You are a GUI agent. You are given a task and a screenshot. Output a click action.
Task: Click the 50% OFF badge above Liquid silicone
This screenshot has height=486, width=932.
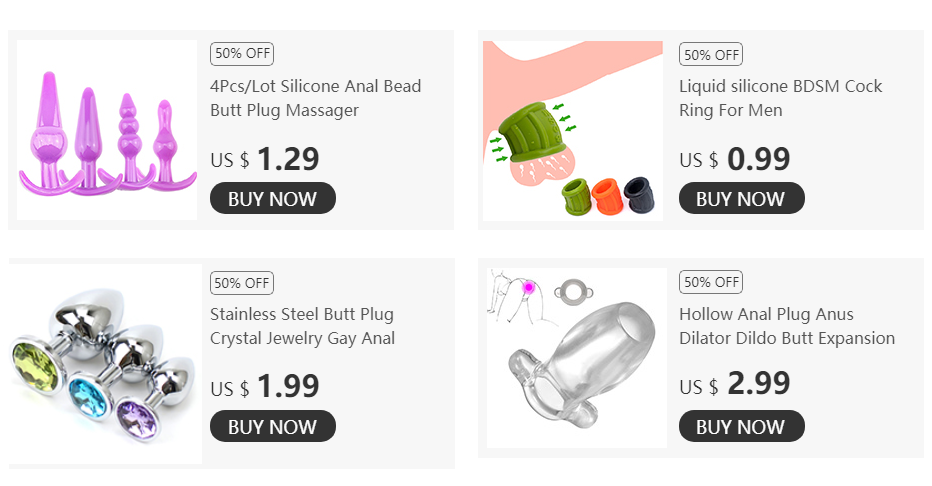coord(711,54)
